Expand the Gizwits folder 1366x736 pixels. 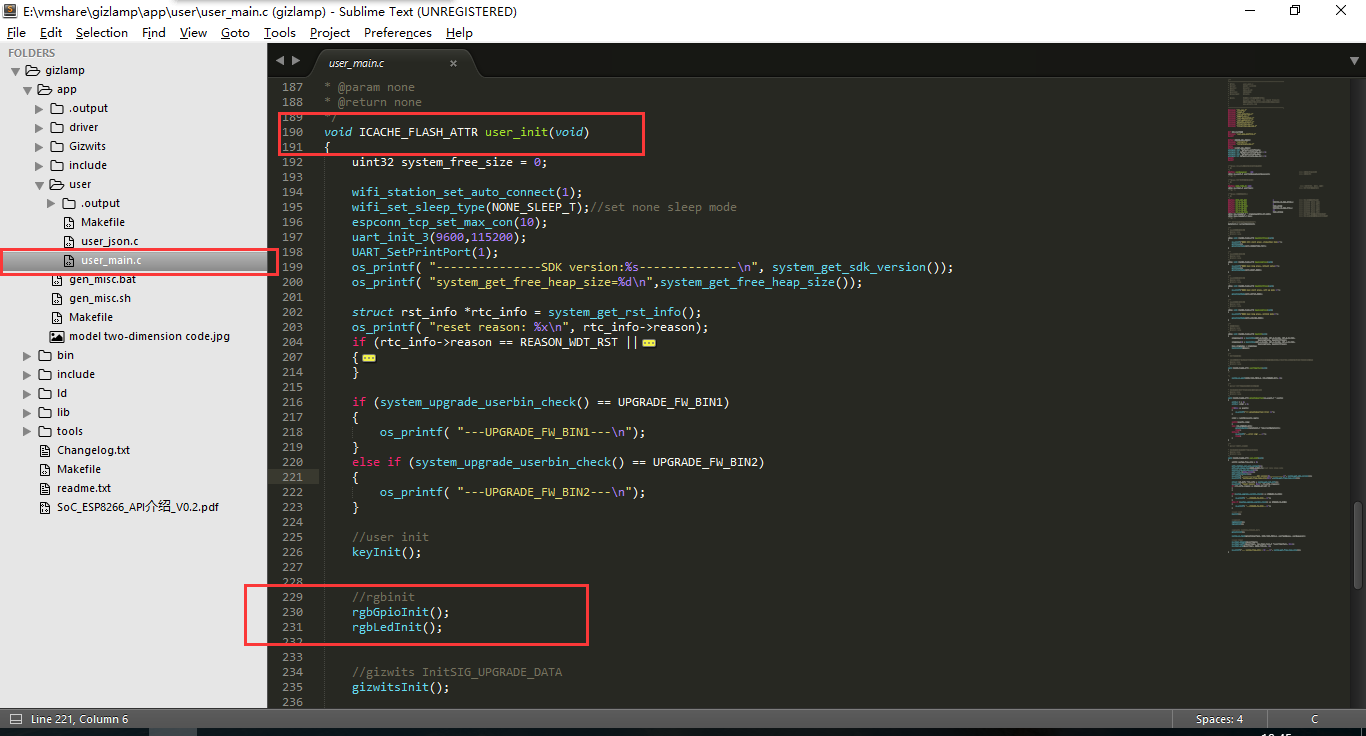[x=40, y=147]
